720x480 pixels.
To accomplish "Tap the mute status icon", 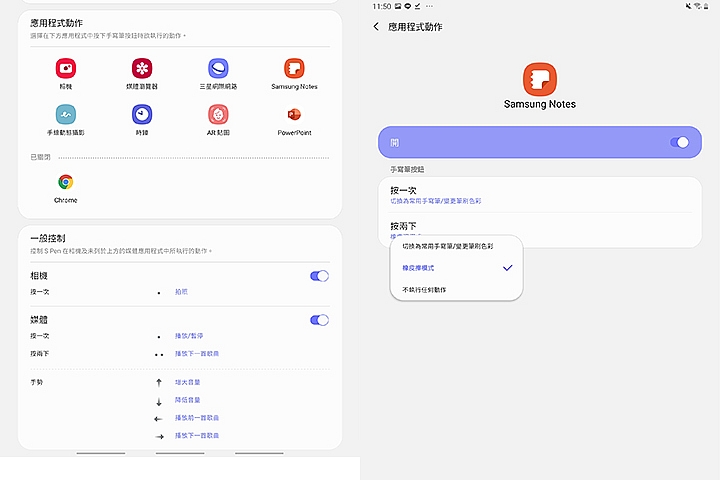I will point(688,6).
